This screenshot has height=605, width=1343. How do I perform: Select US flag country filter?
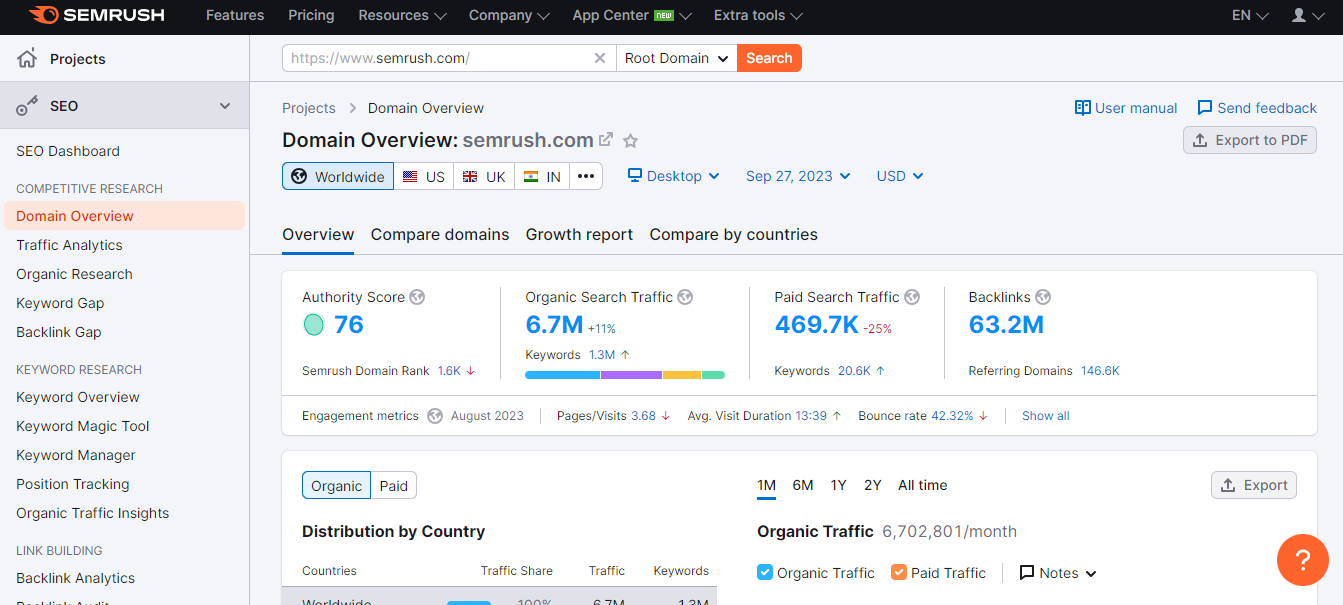pyautogui.click(x=423, y=176)
